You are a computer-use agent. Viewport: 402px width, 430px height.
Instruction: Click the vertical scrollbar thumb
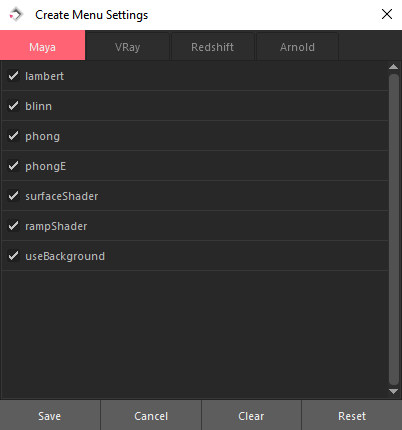click(394, 229)
